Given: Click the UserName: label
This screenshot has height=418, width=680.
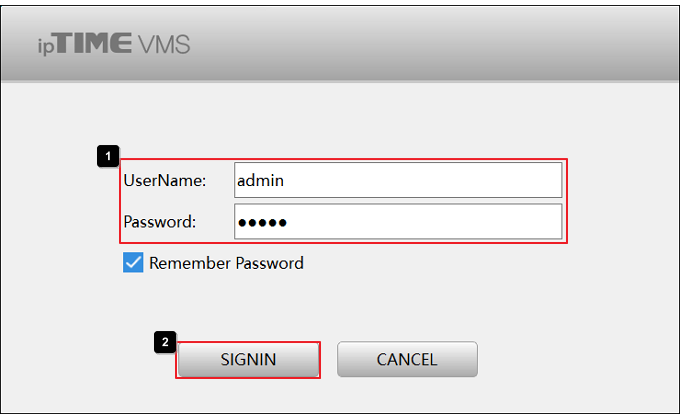Looking at the screenshot, I should pos(165,180).
